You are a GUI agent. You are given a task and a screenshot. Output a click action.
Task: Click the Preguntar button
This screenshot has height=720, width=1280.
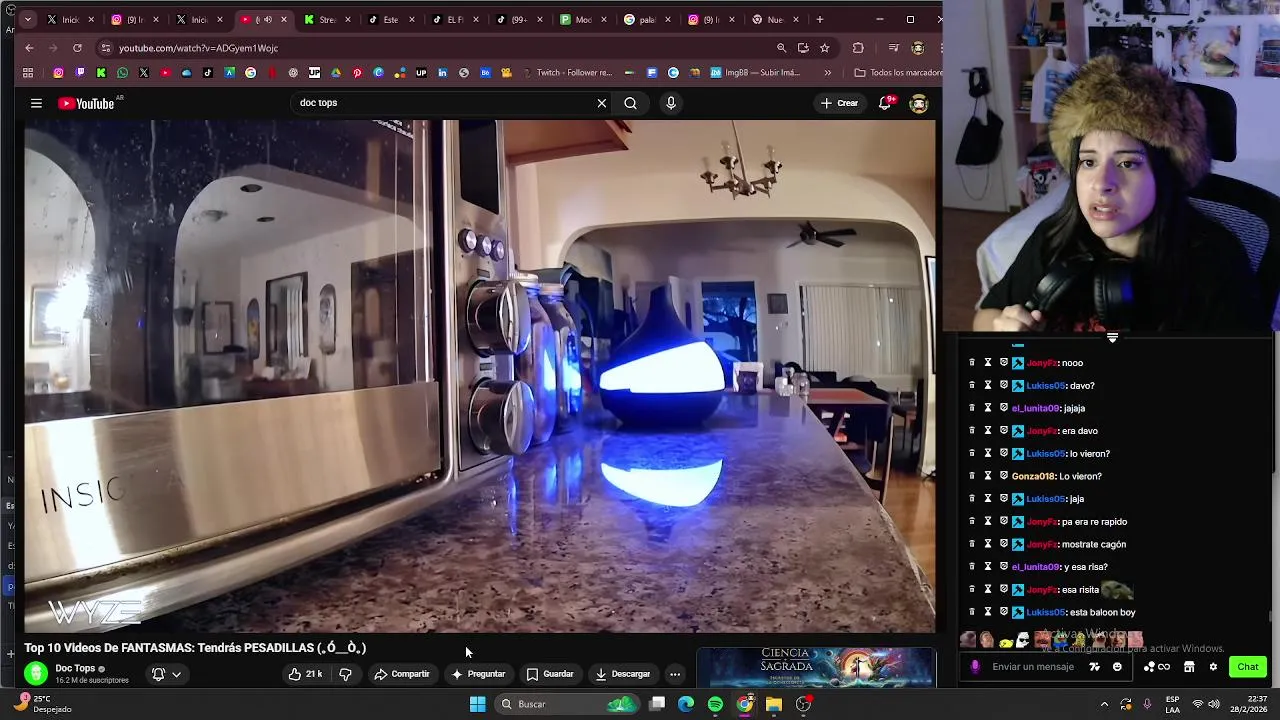point(478,674)
